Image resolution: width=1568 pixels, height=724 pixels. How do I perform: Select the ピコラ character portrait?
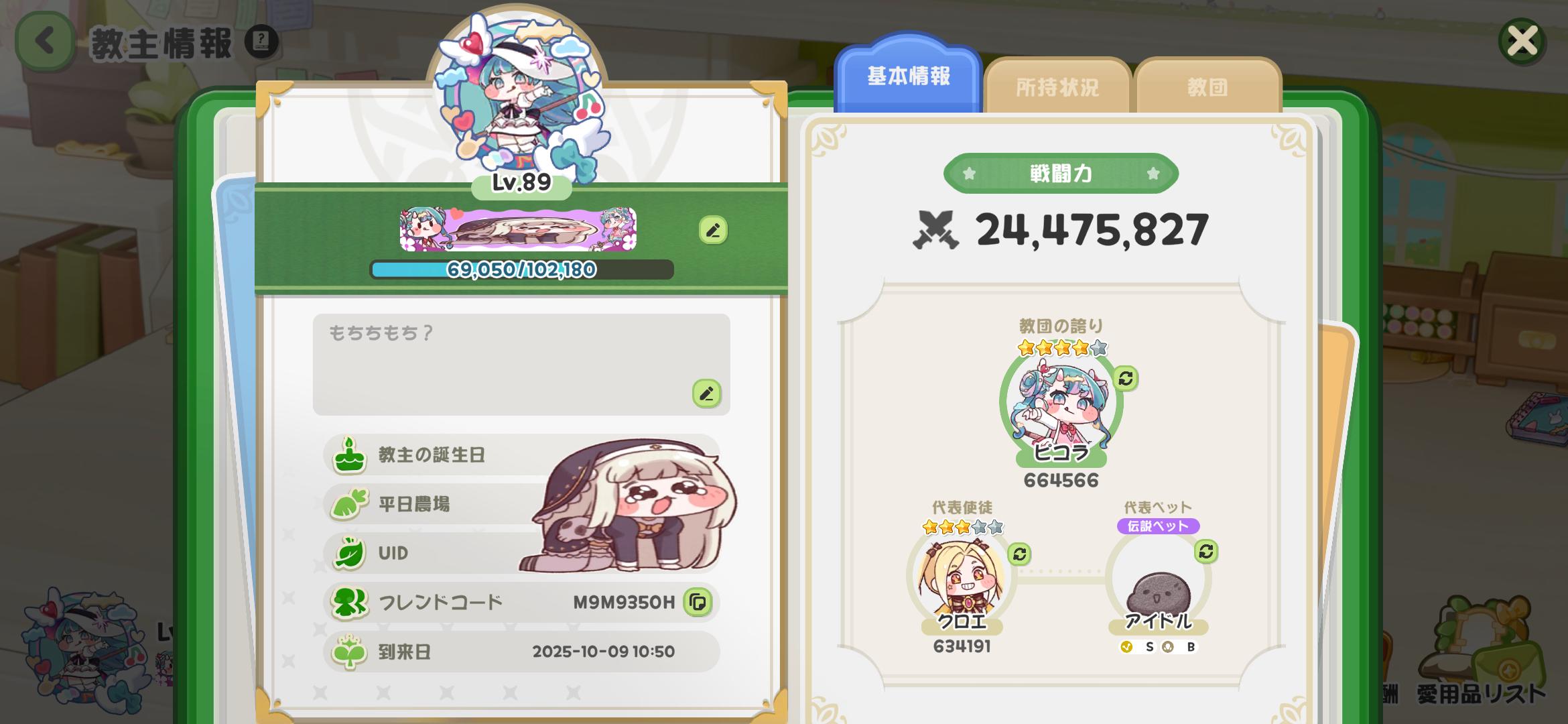coord(1061,406)
